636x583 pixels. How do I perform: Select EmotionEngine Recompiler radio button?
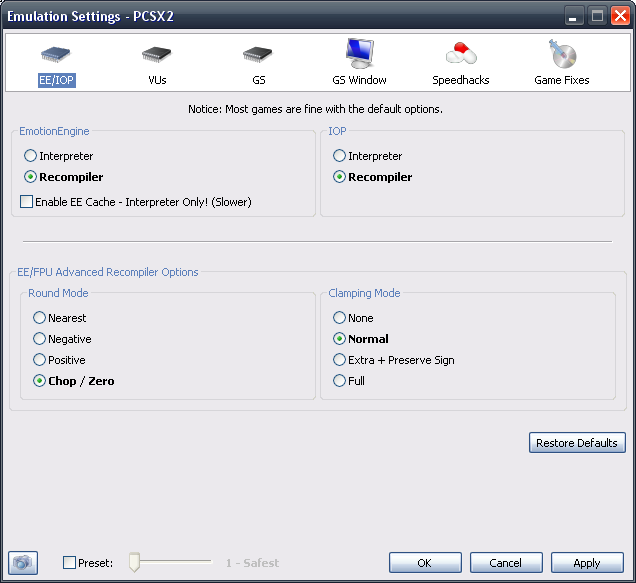click(30, 177)
